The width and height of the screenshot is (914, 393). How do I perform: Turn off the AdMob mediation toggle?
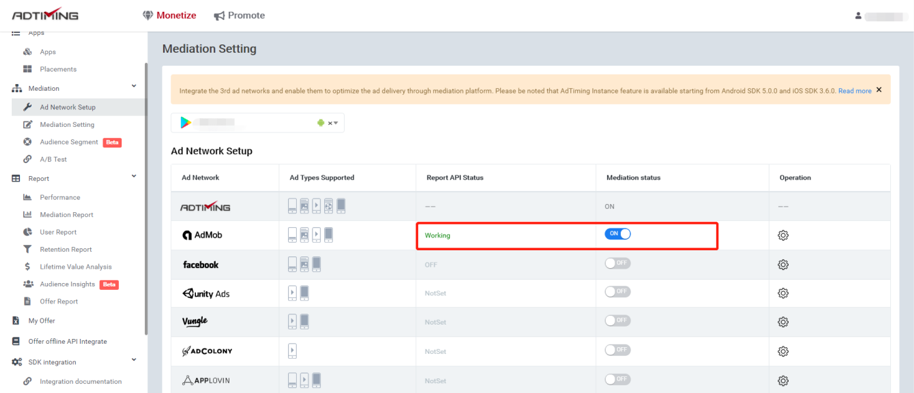pos(617,234)
